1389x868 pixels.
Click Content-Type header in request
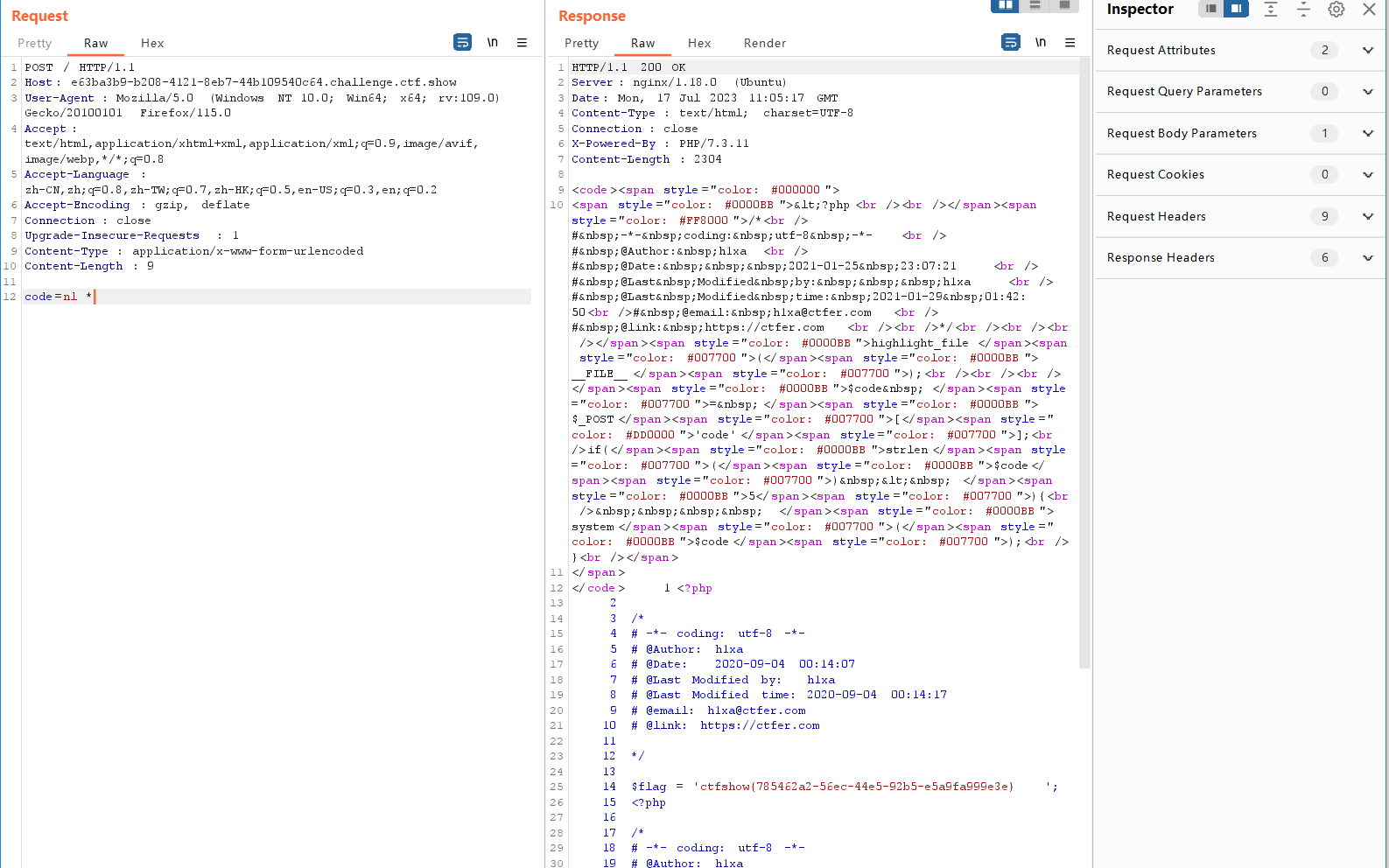[x=193, y=251]
